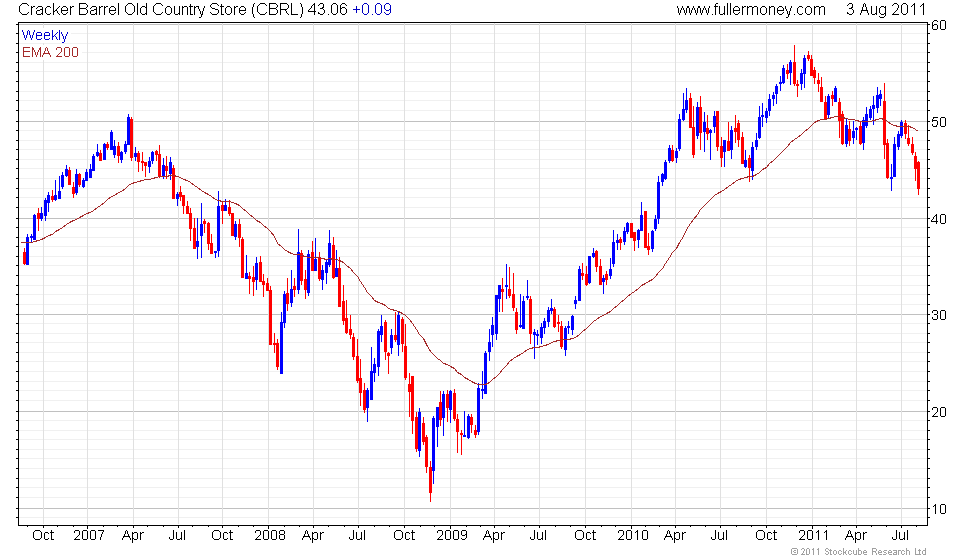Click the +0.09 price change value
The image size is (980, 560).
[x=372, y=10]
